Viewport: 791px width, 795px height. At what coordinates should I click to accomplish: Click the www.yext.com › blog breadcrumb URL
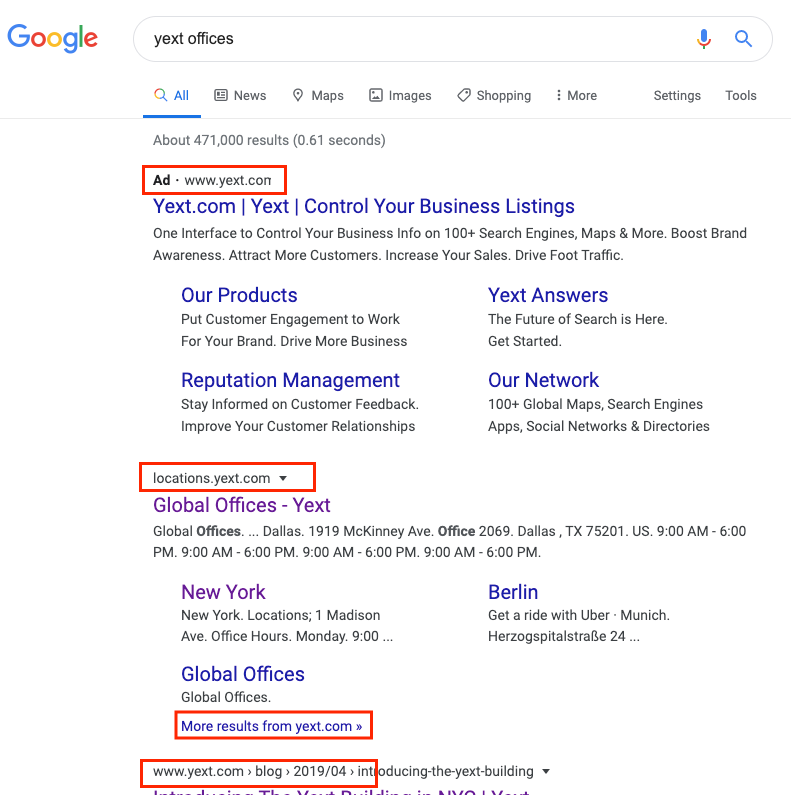(x=343, y=771)
